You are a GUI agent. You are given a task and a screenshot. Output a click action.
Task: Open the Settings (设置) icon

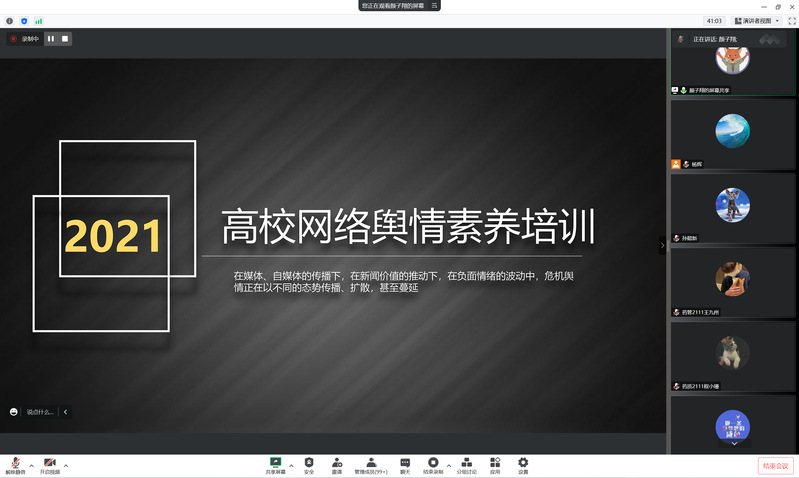523,464
